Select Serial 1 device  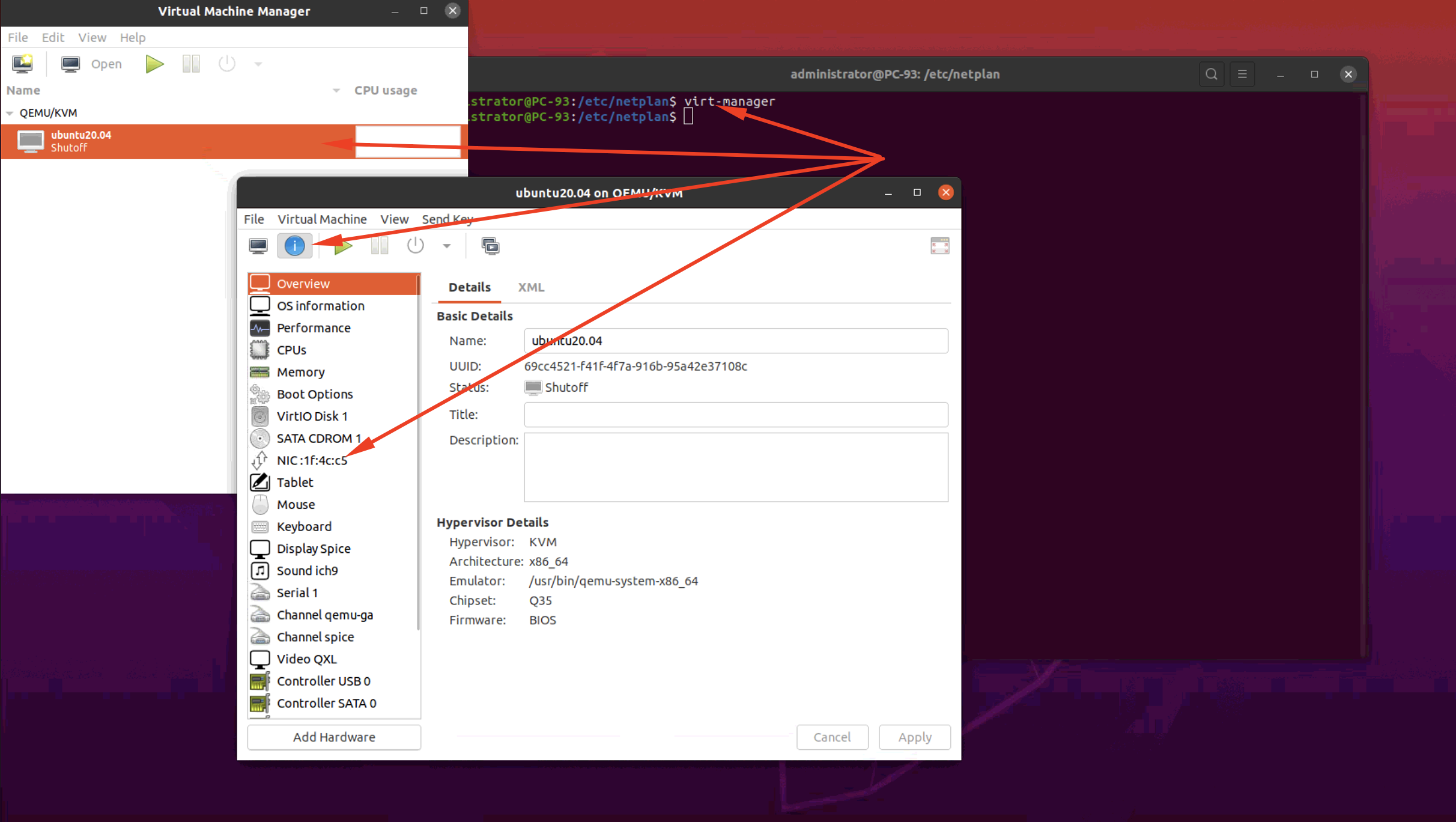point(333,593)
